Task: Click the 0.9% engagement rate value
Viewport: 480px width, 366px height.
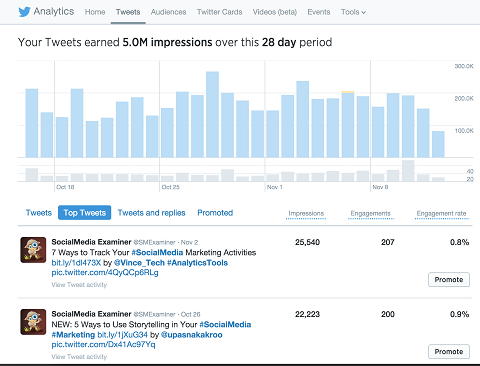Action: coord(459,314)
